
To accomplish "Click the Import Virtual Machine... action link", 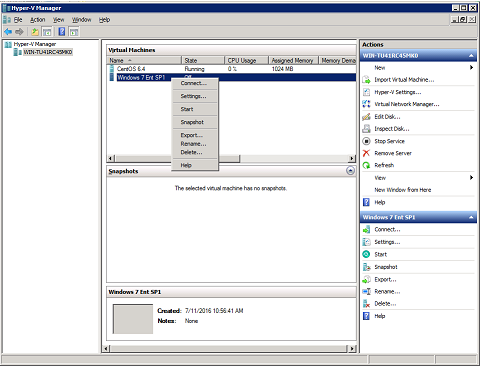I will (x=404, y=80).
